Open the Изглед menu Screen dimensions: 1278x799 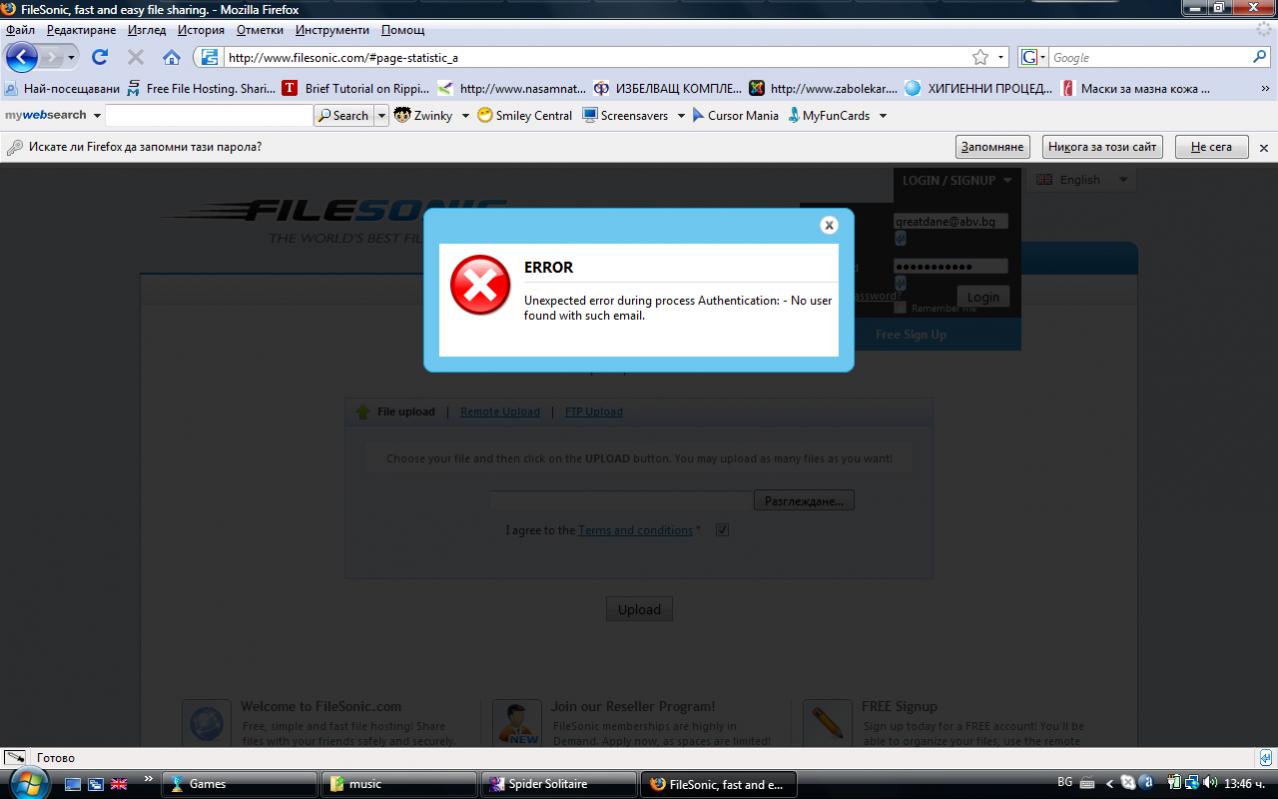pos(147,30)
